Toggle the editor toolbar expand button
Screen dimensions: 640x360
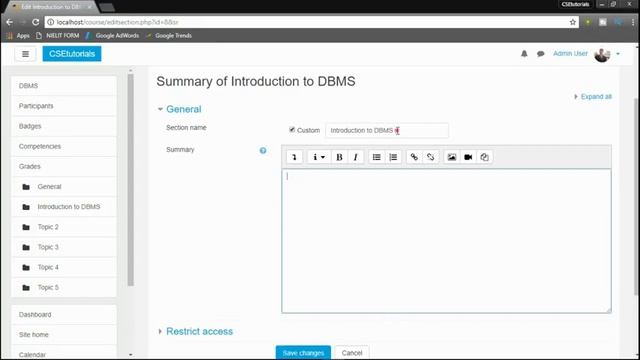coord(294,157)
